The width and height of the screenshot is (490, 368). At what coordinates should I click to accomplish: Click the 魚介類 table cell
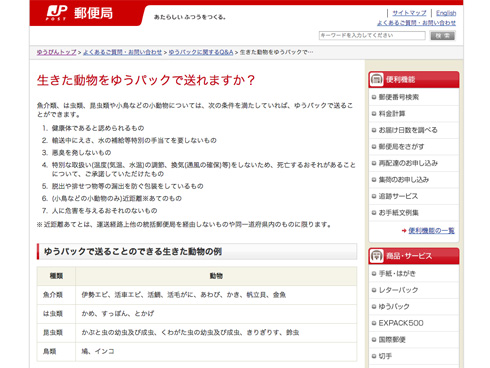point(56,295)
